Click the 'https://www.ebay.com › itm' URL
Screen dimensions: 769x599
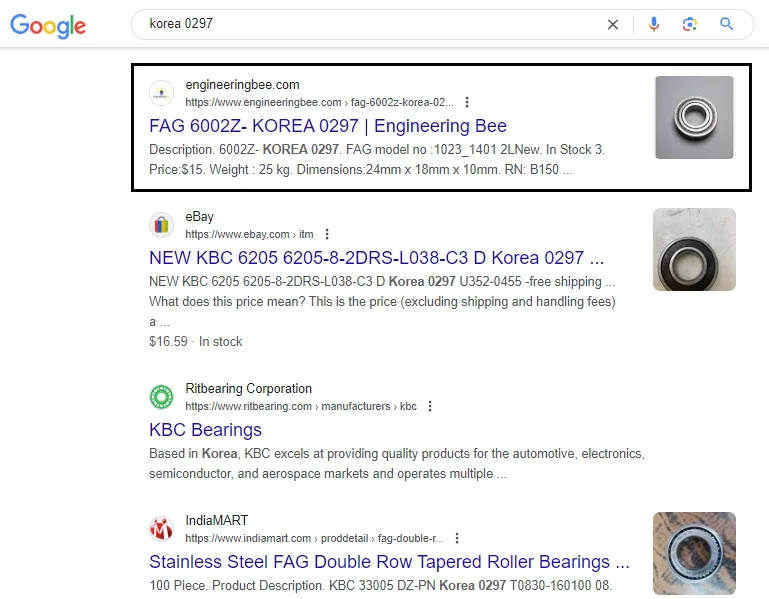click(x=249, y=234)
